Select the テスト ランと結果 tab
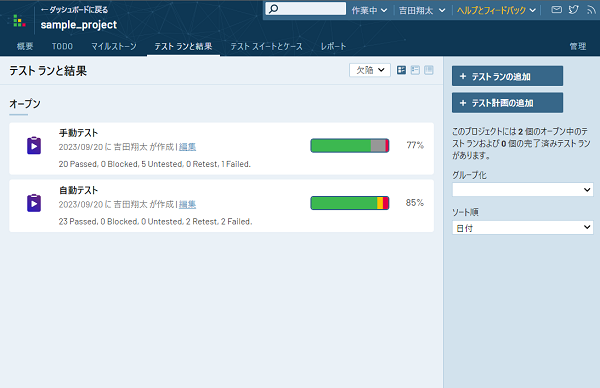This screenshot has height=388, width=600. point(183,46)
